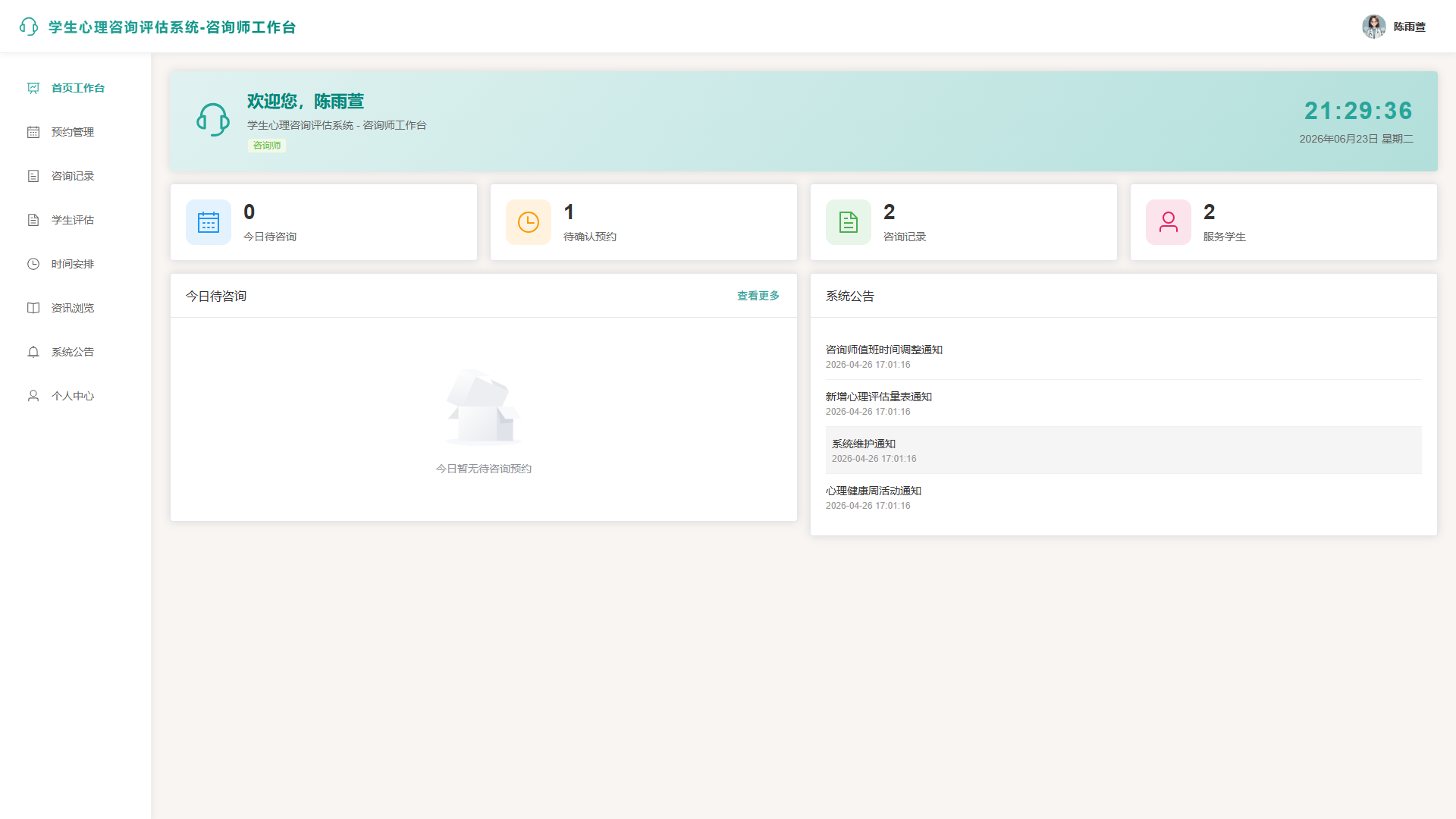Screen dimensions: 1456x819
Task: Click the 今日暂无待咨询预约 empty message
Action: click(x=484, y=469)
